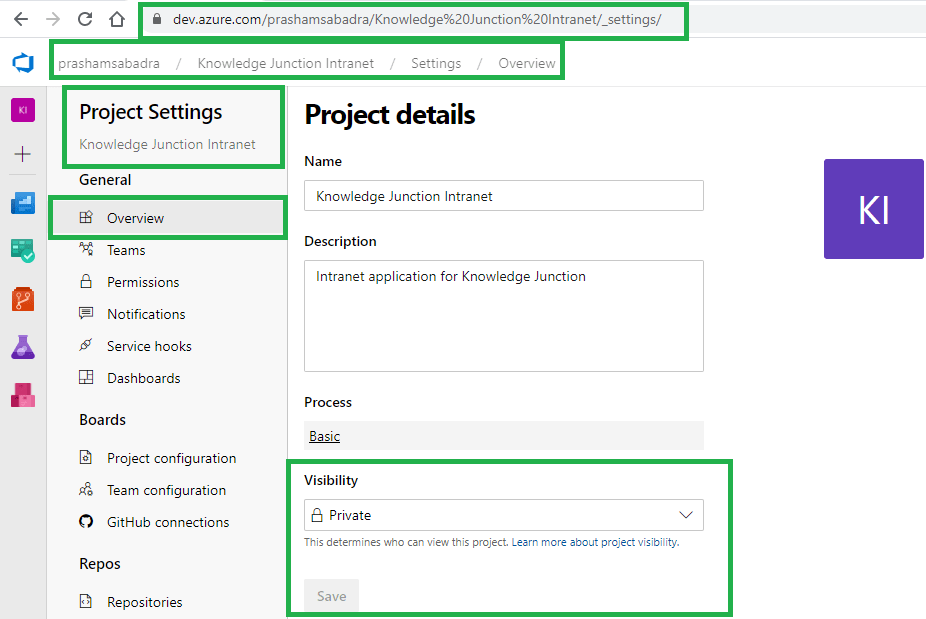Open GitHub connections settings
Viewport: 926px width, 619px height.
(x=168, y=522)
